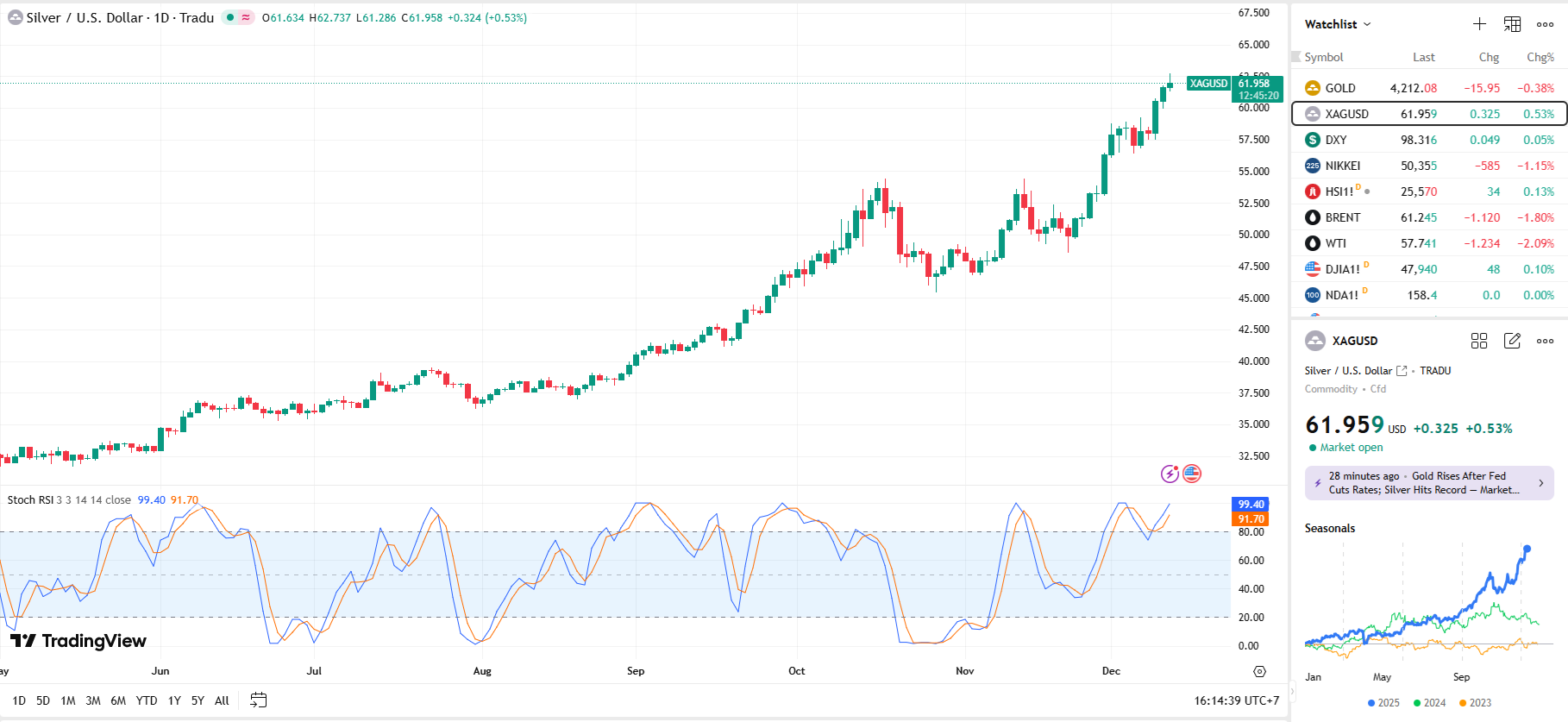1568x722 pixels.
Task: Expand the Gold Rises After Fed news item
Action: [1541, 483]
